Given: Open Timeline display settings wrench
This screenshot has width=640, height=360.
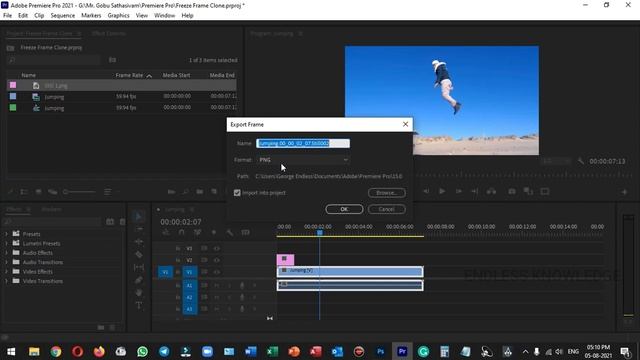Looking at the screenshot, I should pyautogui.click(x=230, y=232).
